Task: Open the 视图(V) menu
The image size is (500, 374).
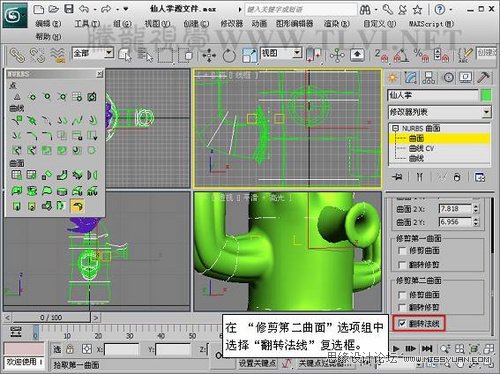Action: coord(157,24)
